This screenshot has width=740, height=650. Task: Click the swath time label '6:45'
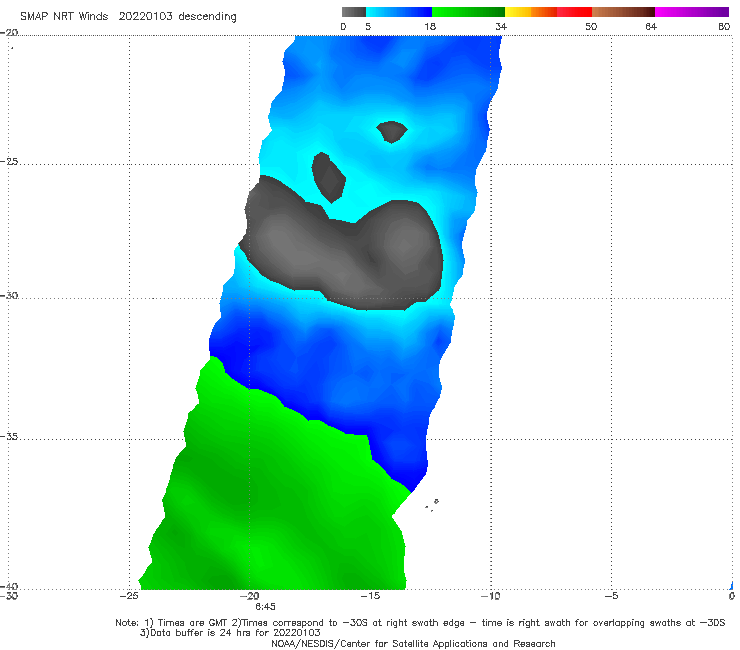(x=265, y=607)
